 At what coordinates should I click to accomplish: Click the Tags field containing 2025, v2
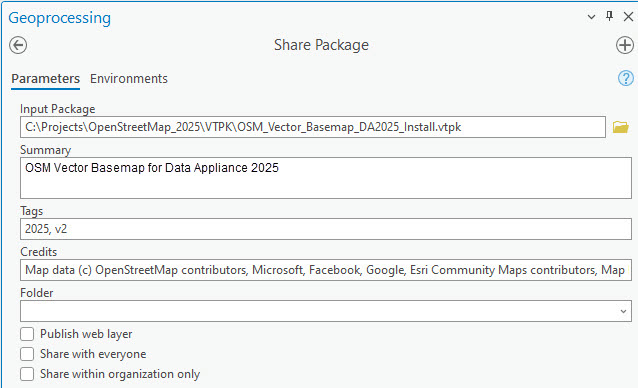[326, 229]
